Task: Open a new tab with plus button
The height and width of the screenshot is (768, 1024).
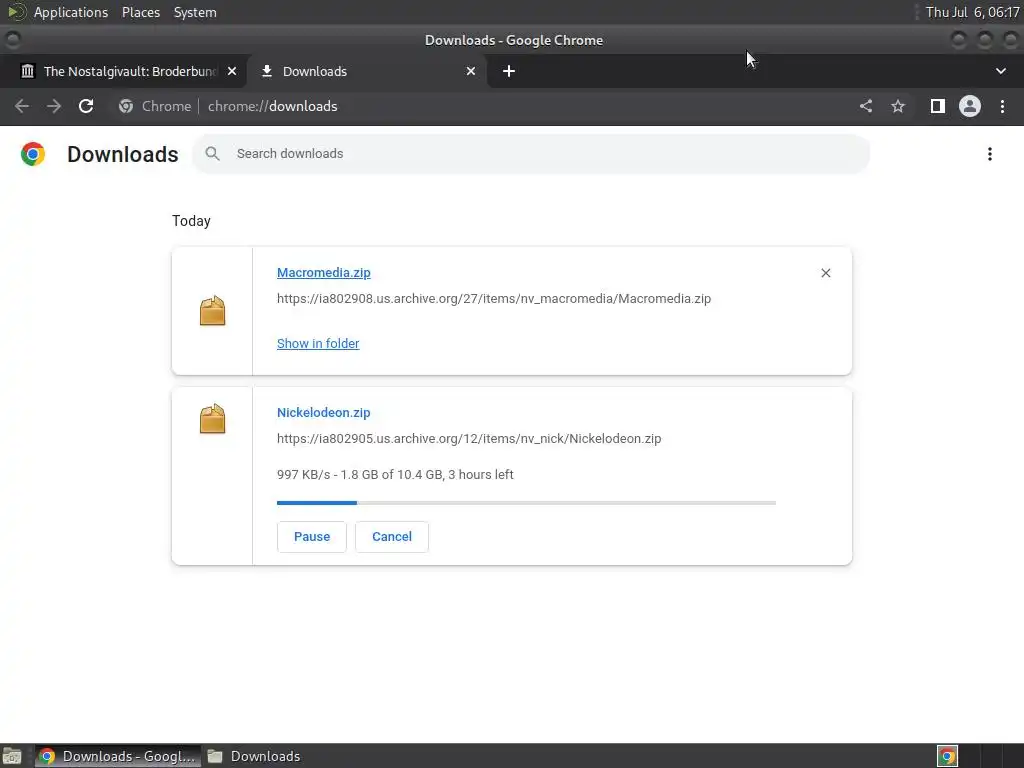Action: (x=509, y=71)
